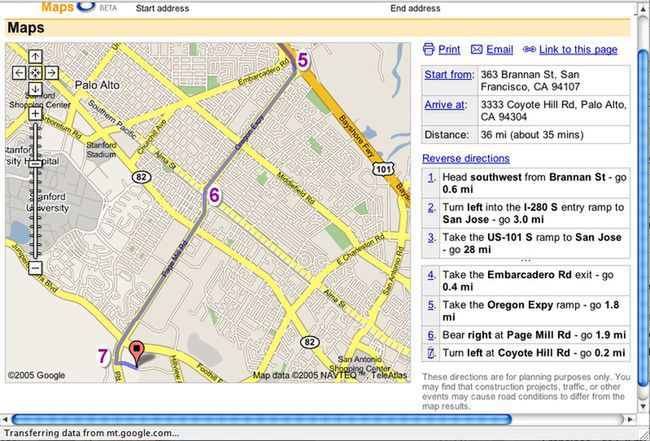Screen dimensions: 650x441
Task: Click the horizontal scrollbar right arrow
Action: (x=630, y=419)
